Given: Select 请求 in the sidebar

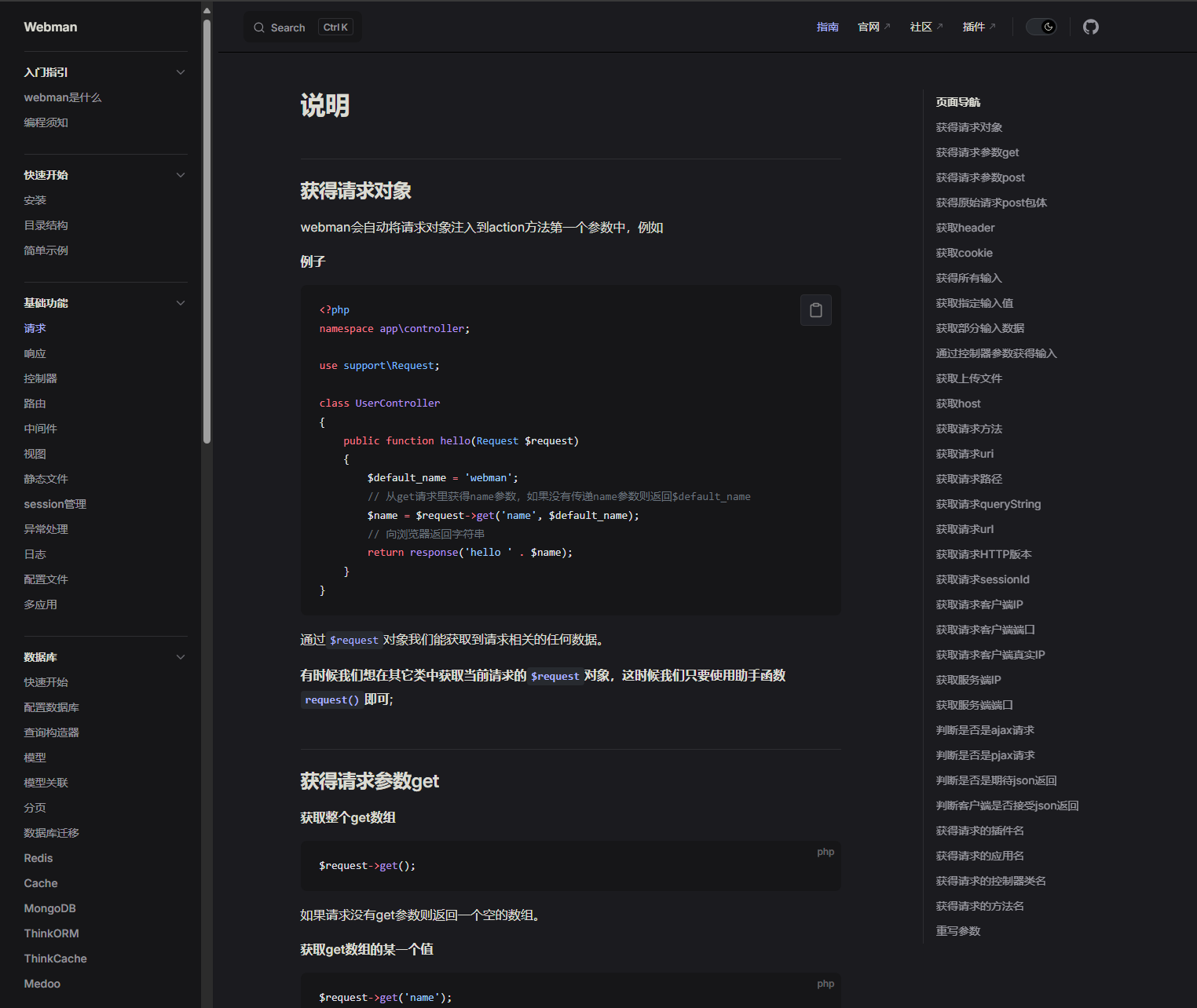Looking at the screenshot, I should click(35, 328).
